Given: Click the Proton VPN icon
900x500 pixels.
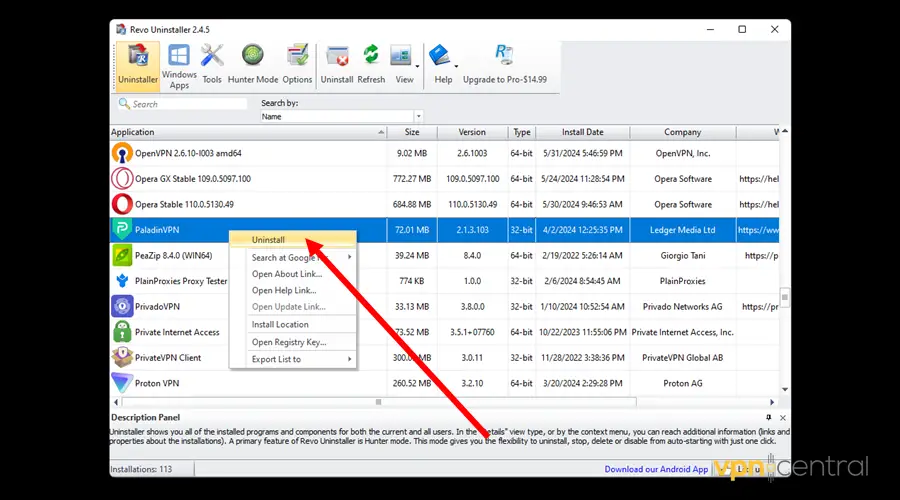Looking at the screenshot, I should 122,383.
